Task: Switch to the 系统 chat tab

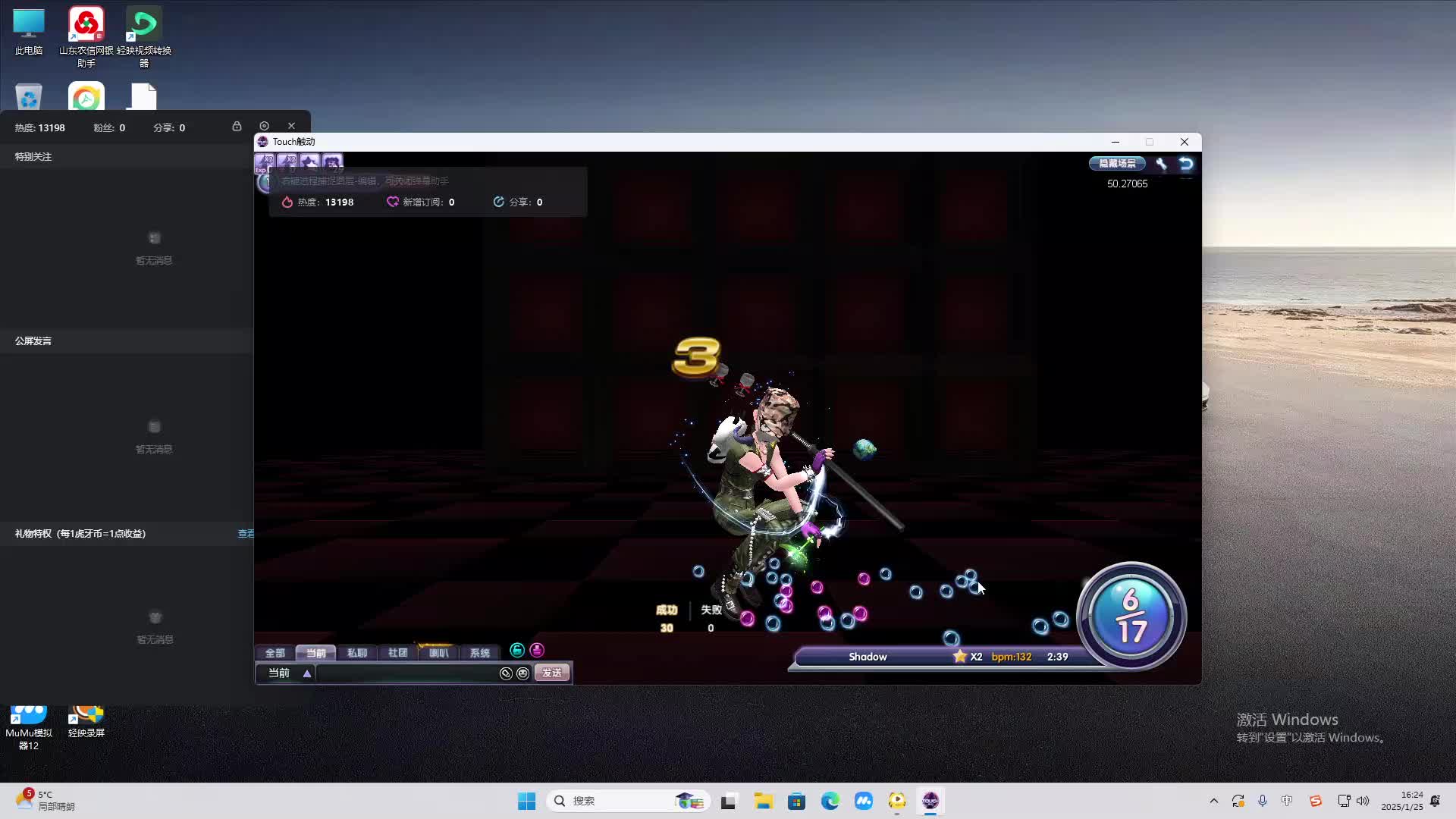Action: click(479, 653)
